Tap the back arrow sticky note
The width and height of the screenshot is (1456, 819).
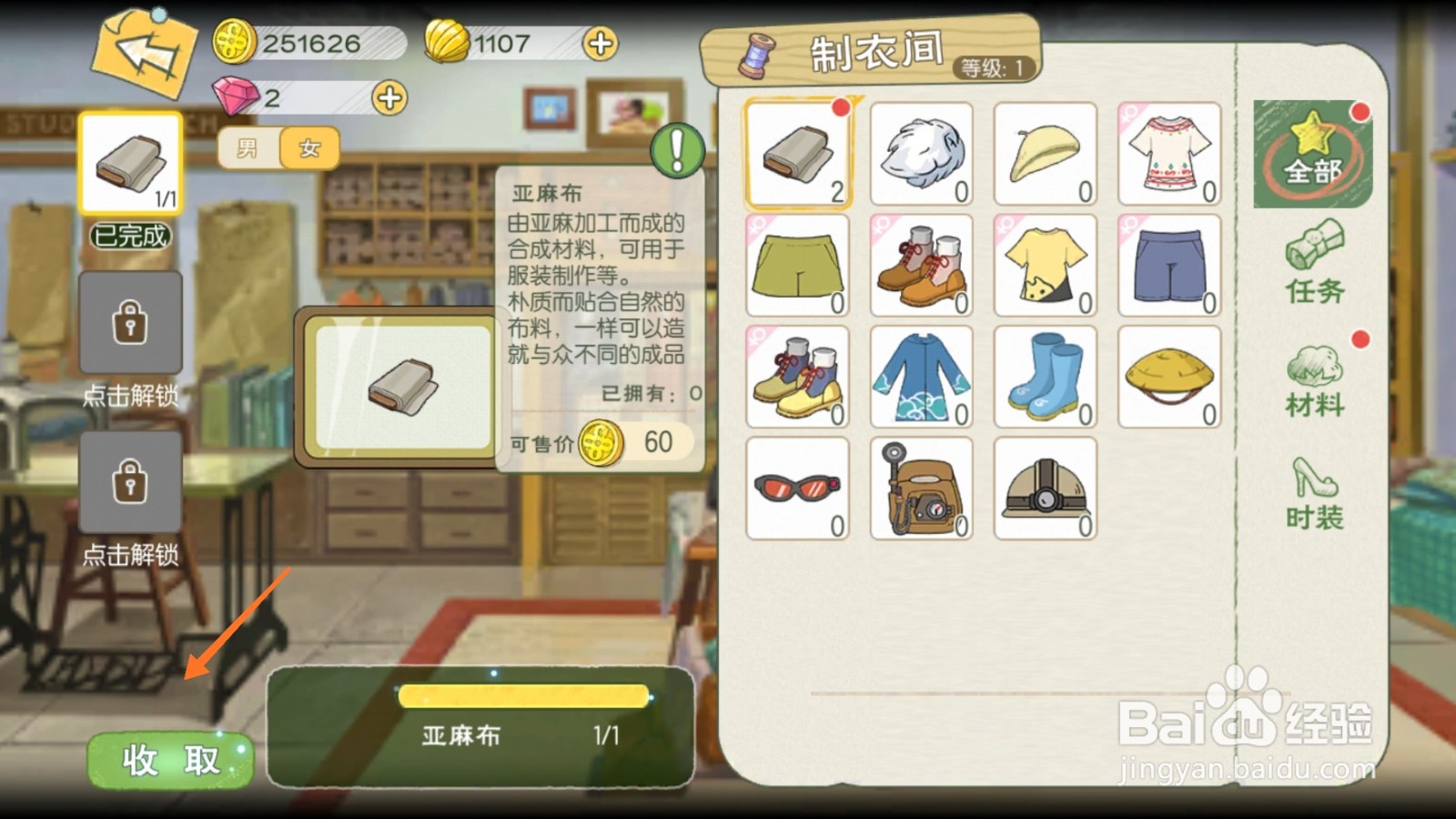pyautogui.click(x=144, y=53)
